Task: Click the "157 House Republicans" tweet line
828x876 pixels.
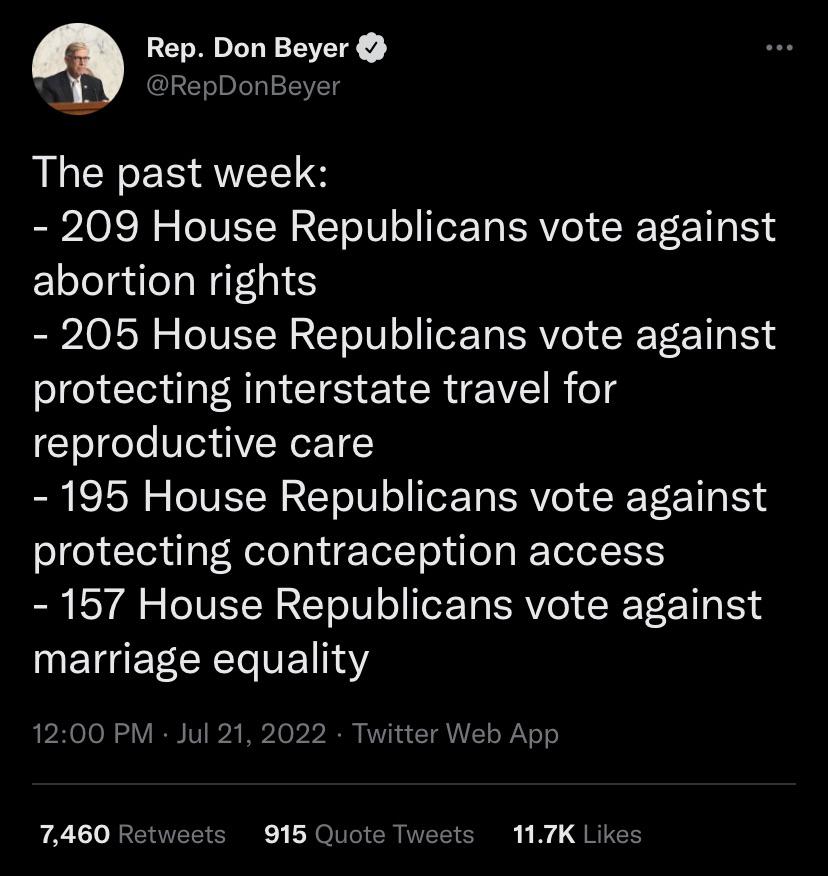Action: [x=397, y=605]
